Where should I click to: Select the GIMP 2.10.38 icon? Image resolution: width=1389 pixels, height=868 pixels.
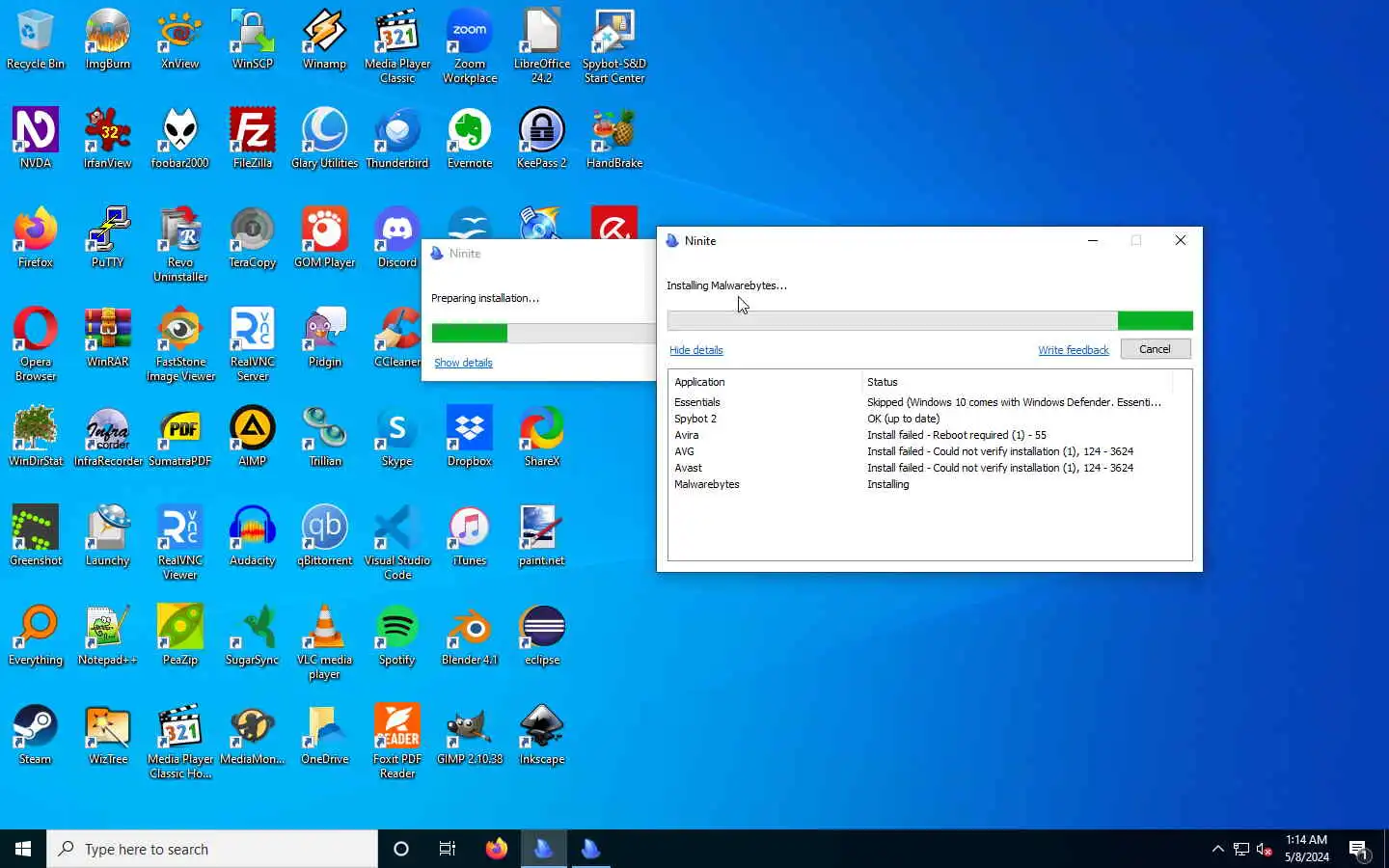[x=470, y=735]
